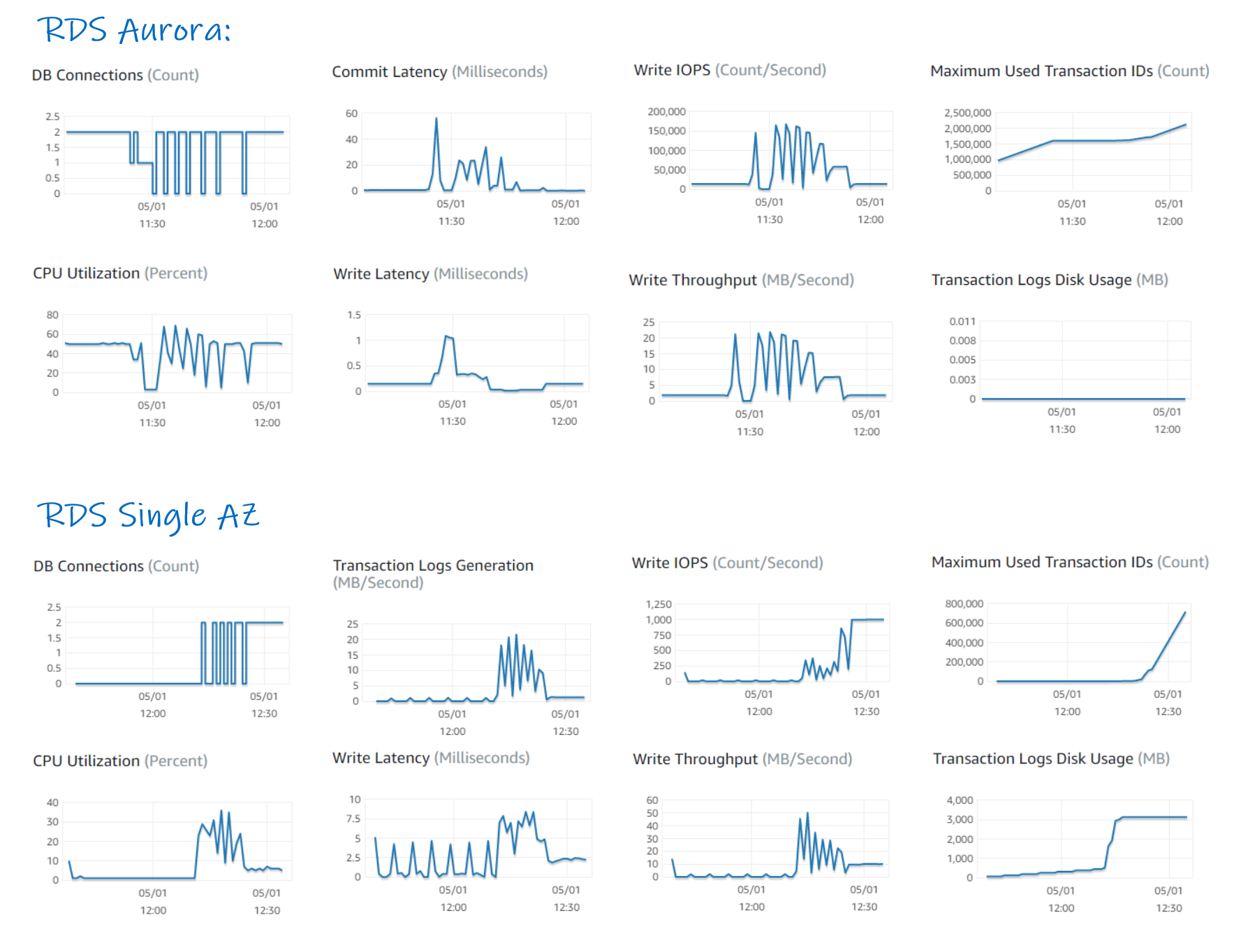
Task: Click the 200,000 y-axis label in Write IOPS
Action: (x=666, y=112)
